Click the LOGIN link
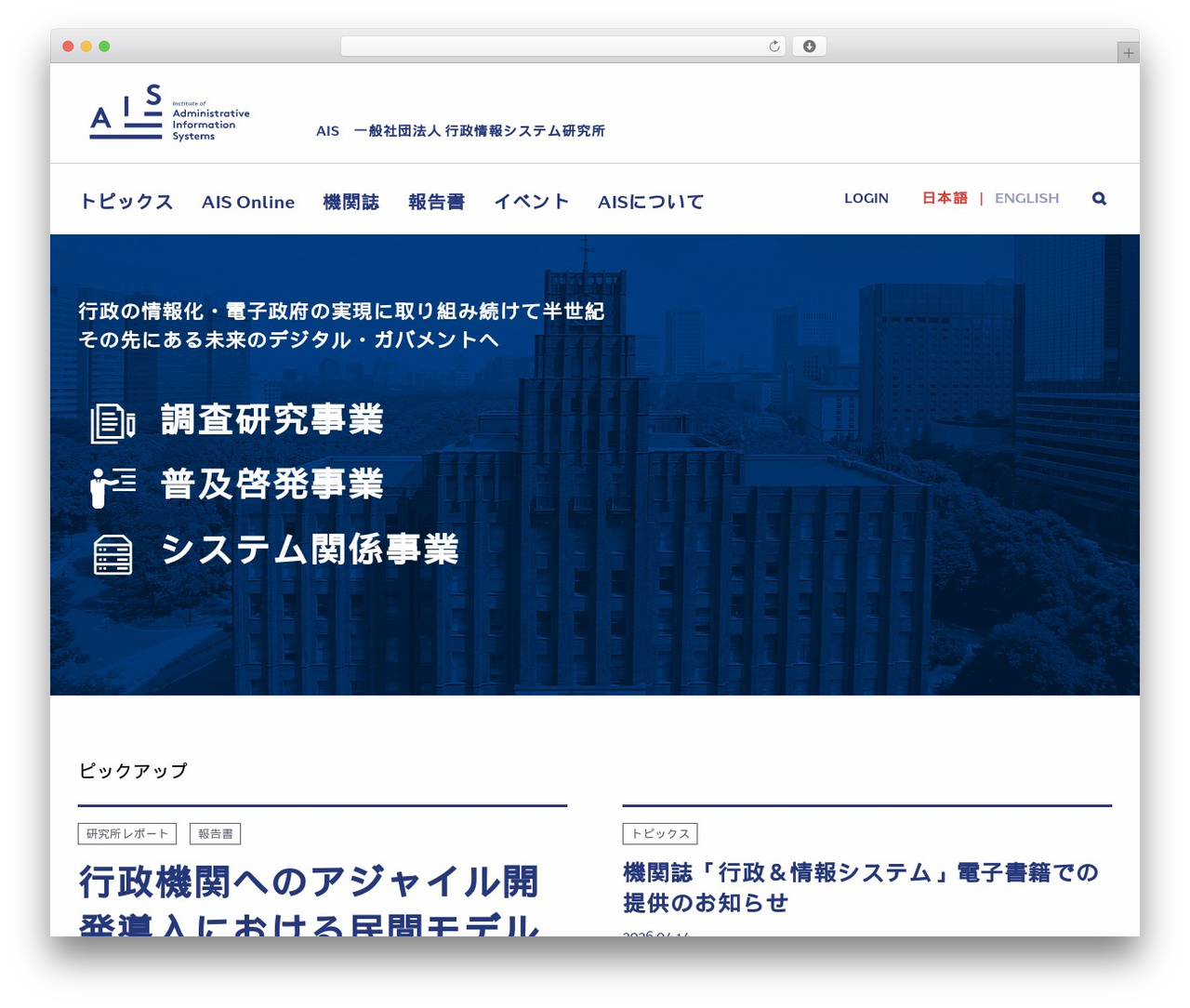1190x1008 pixels. click(866, 198)
